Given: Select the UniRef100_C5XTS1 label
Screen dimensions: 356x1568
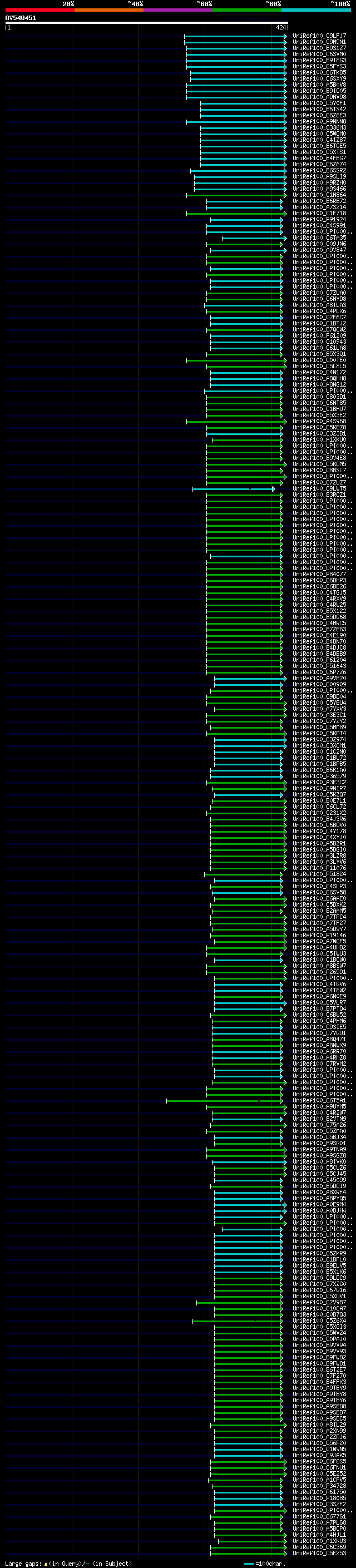Looking at the screenshot, I should coord(319,152).
